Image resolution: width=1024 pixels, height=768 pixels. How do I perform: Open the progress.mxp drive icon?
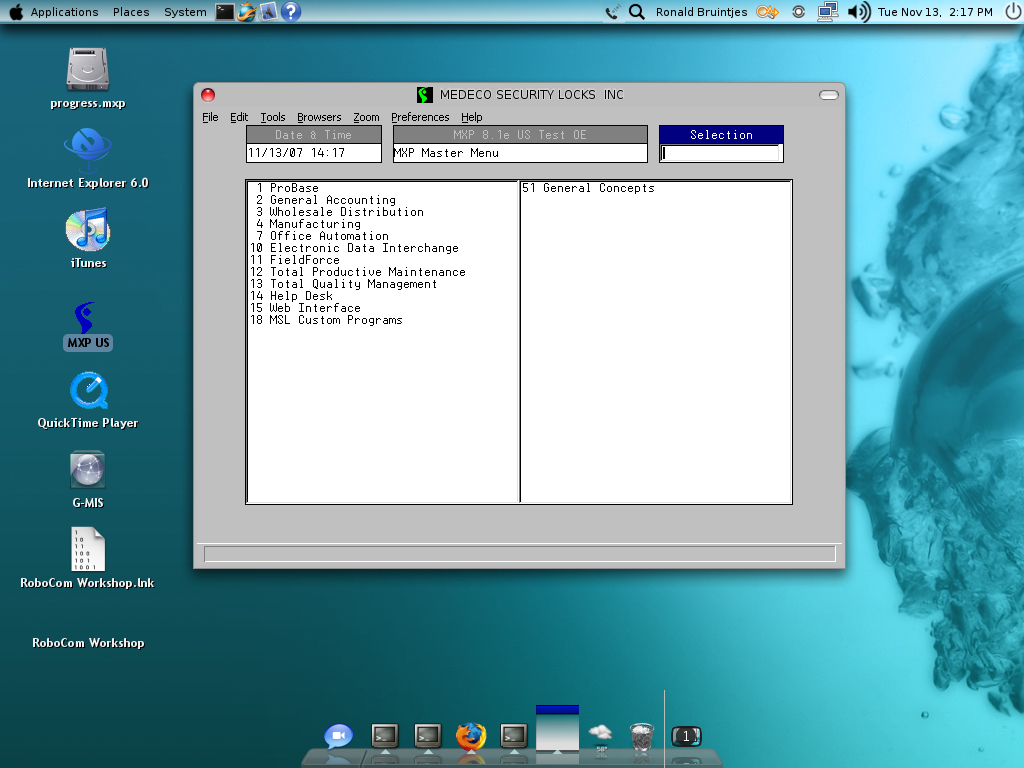click(x=87, y=69)
